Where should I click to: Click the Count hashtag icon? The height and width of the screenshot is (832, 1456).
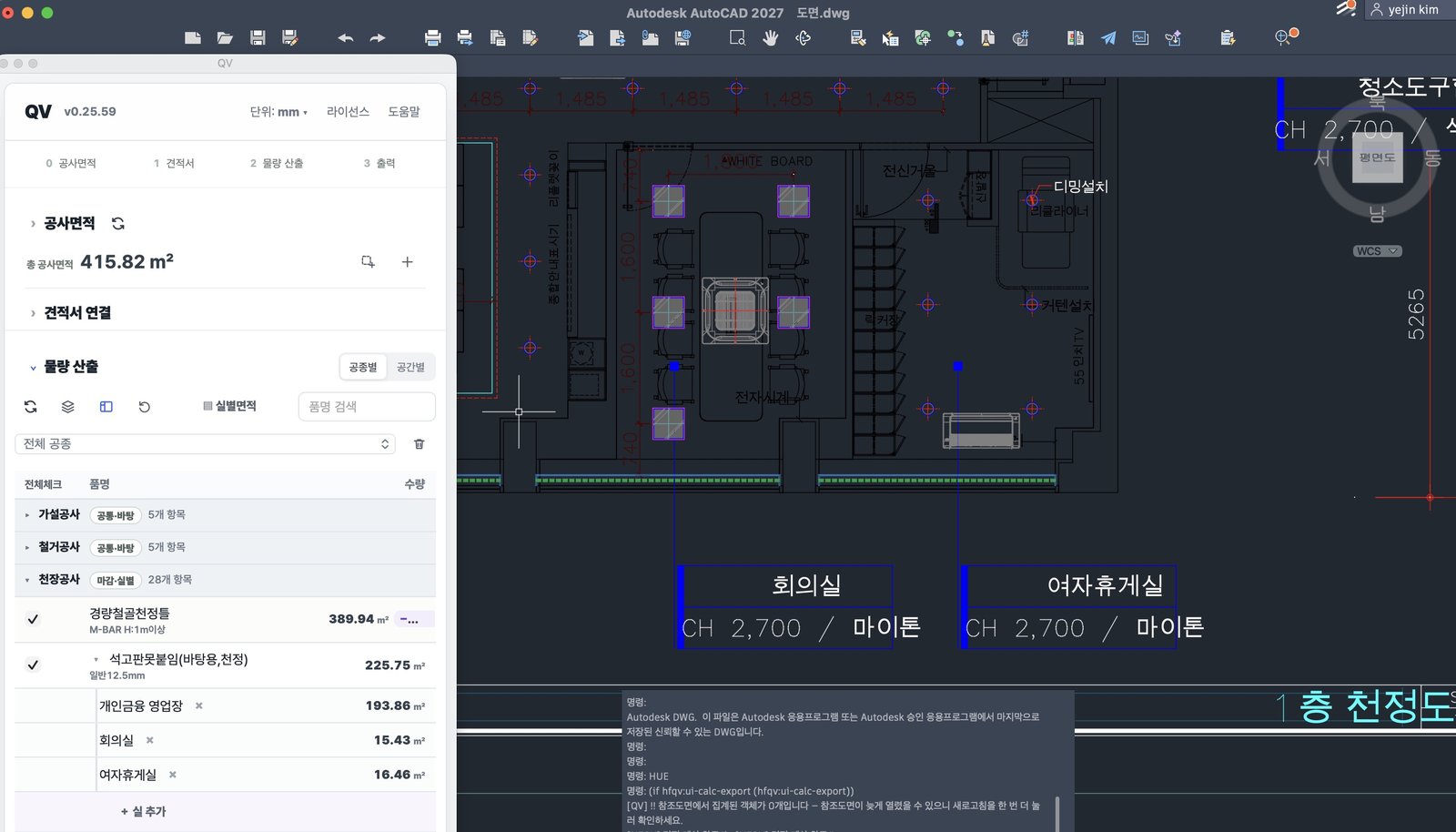pos(1020,37)
